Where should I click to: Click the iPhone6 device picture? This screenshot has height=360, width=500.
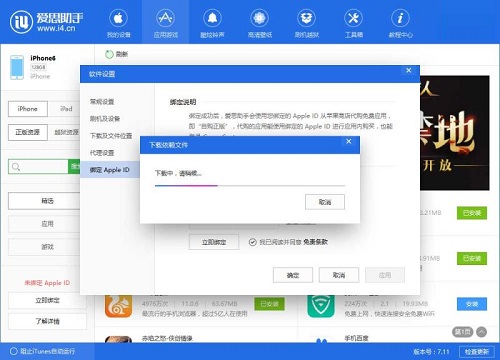point(17,67)
